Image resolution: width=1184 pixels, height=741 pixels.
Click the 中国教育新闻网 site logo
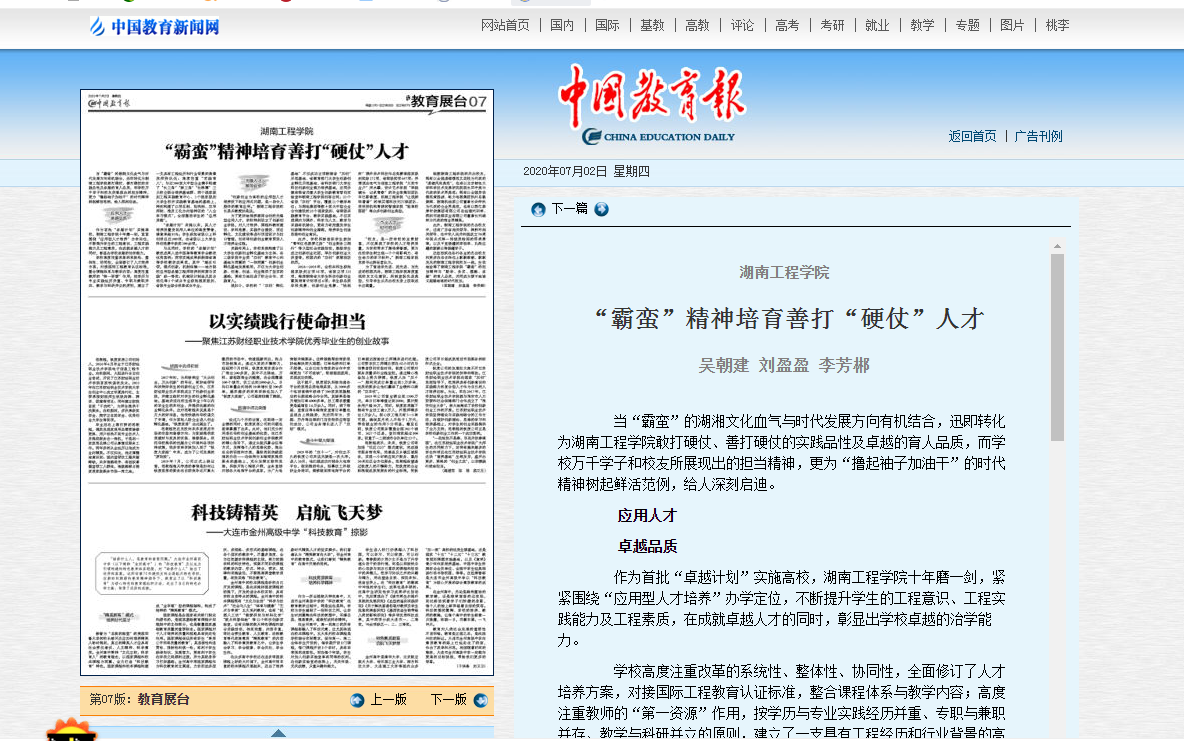click(x=154, y=27)
